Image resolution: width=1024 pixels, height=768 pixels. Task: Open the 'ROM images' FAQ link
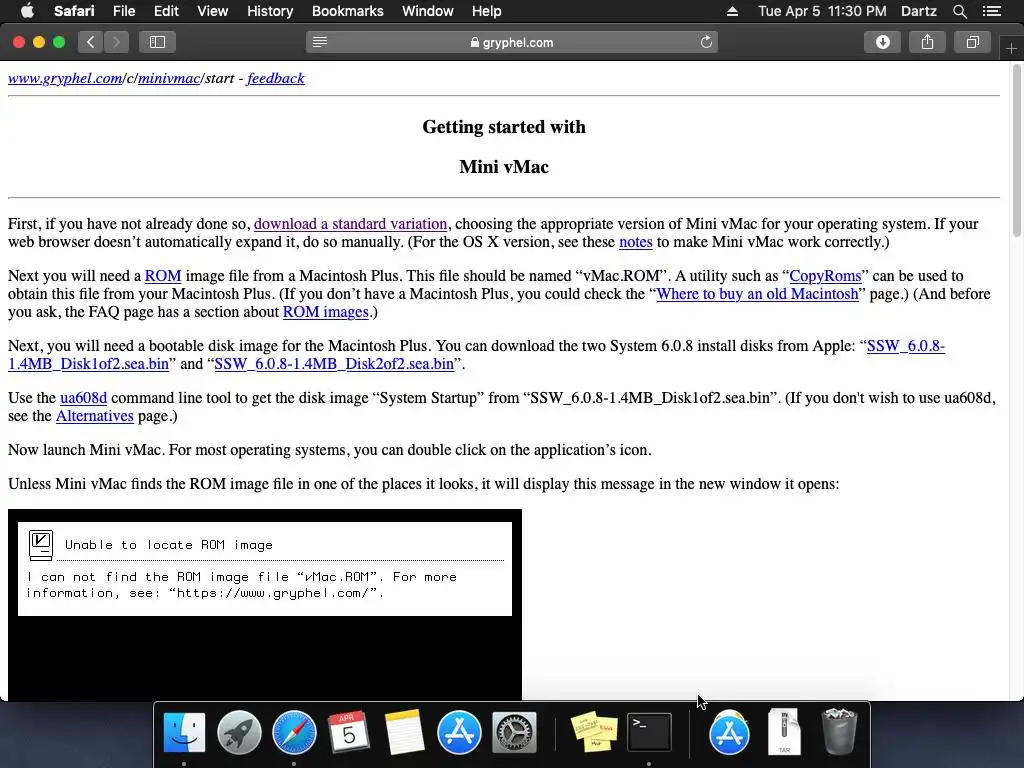tap(325, 312)
